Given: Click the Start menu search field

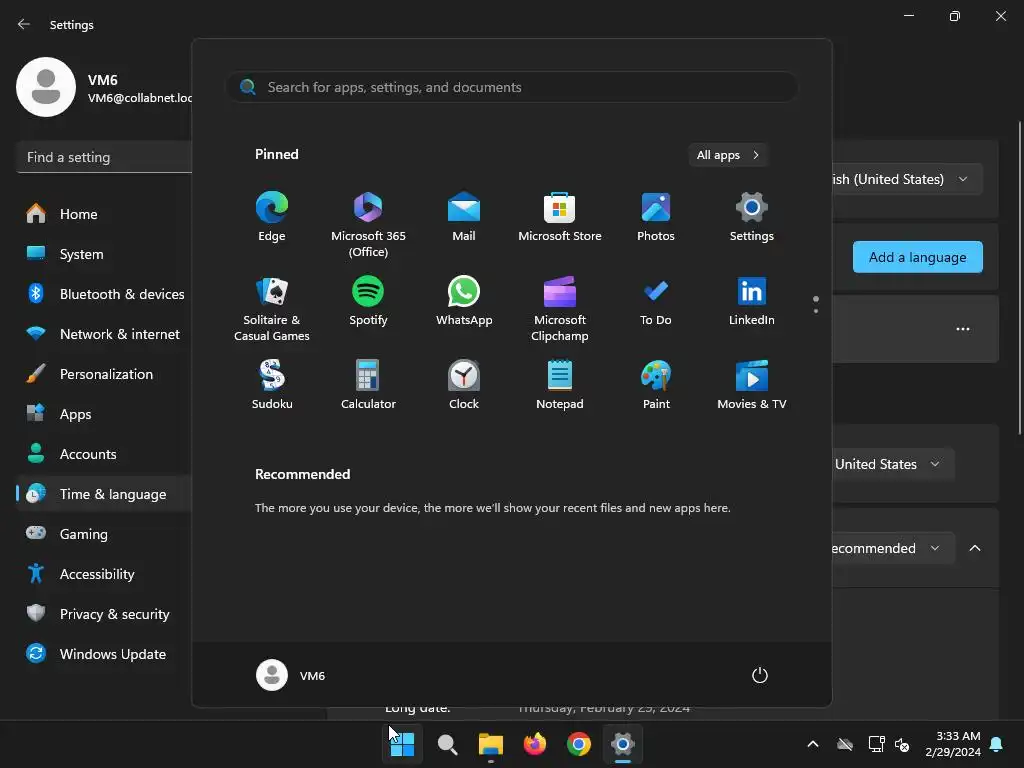Looking at the screenshot, I should click(512, 87).
